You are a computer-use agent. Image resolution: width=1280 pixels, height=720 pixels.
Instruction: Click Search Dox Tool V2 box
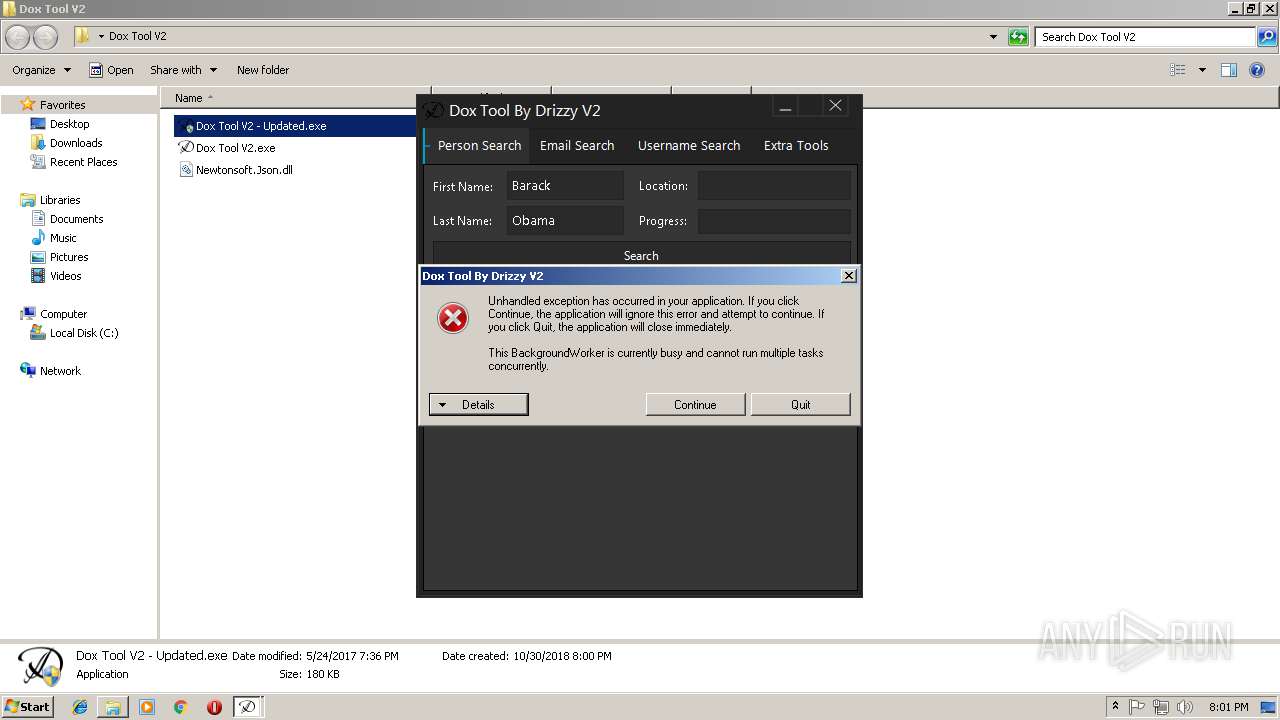coord(1145,37)
